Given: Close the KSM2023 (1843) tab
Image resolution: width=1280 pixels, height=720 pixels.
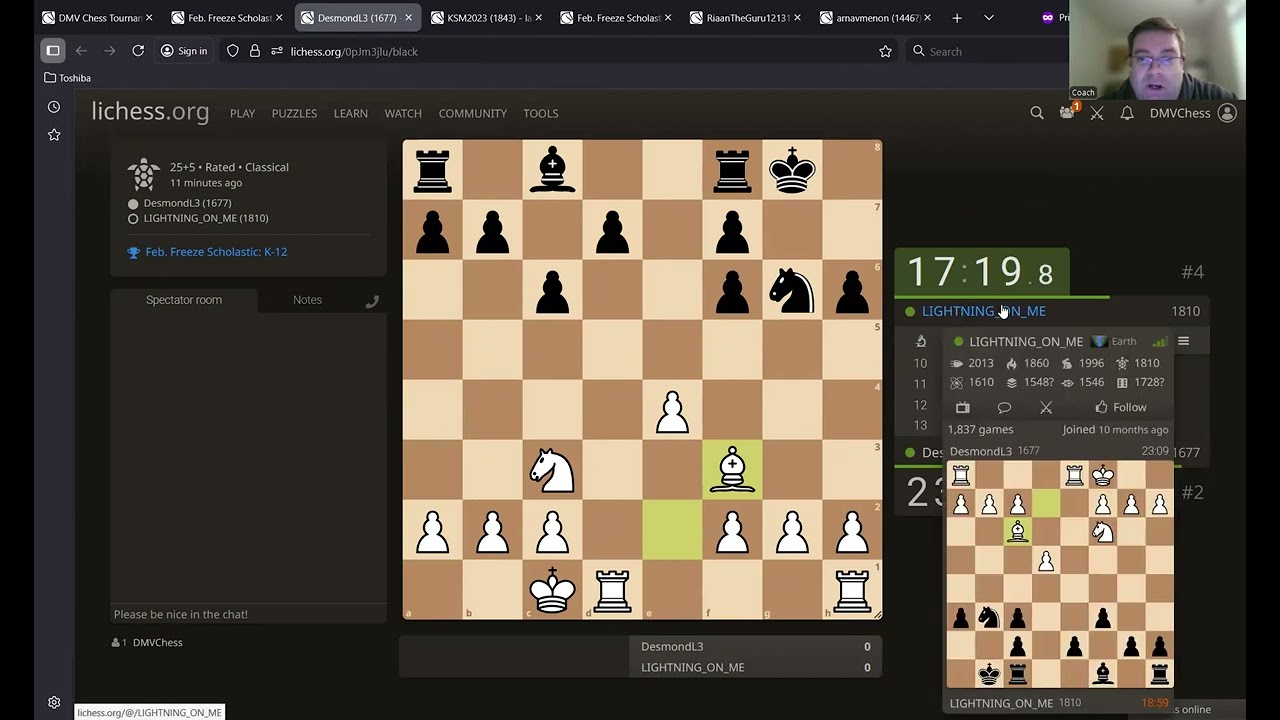Looking at the screenshot, I should coord(538,18).
